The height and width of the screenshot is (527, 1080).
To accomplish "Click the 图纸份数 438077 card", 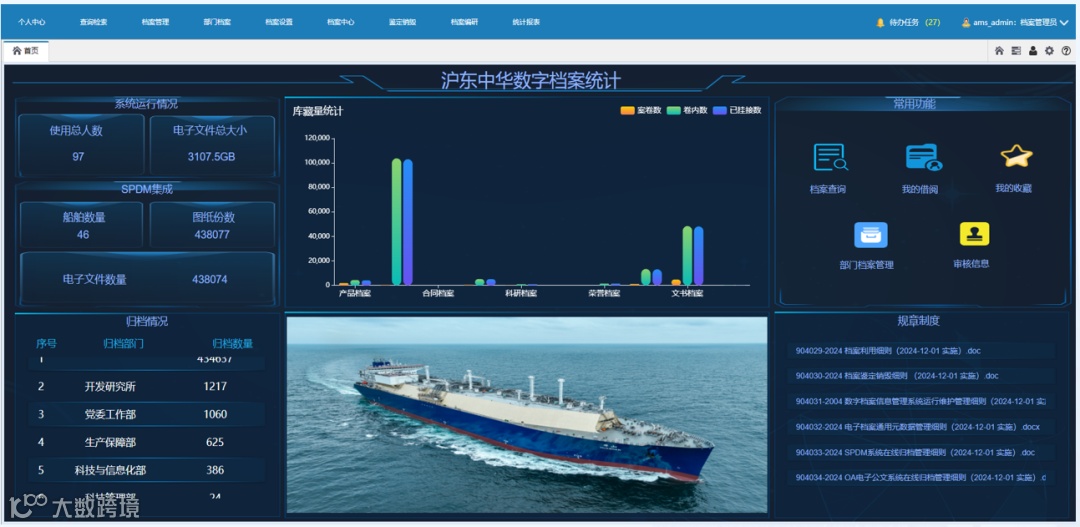I will (213, 225).
